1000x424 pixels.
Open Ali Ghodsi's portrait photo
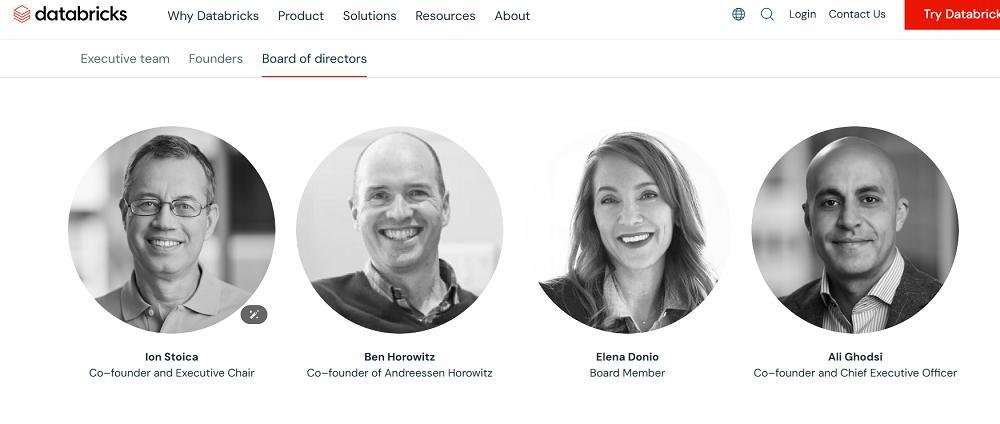[x=855, y=230]
